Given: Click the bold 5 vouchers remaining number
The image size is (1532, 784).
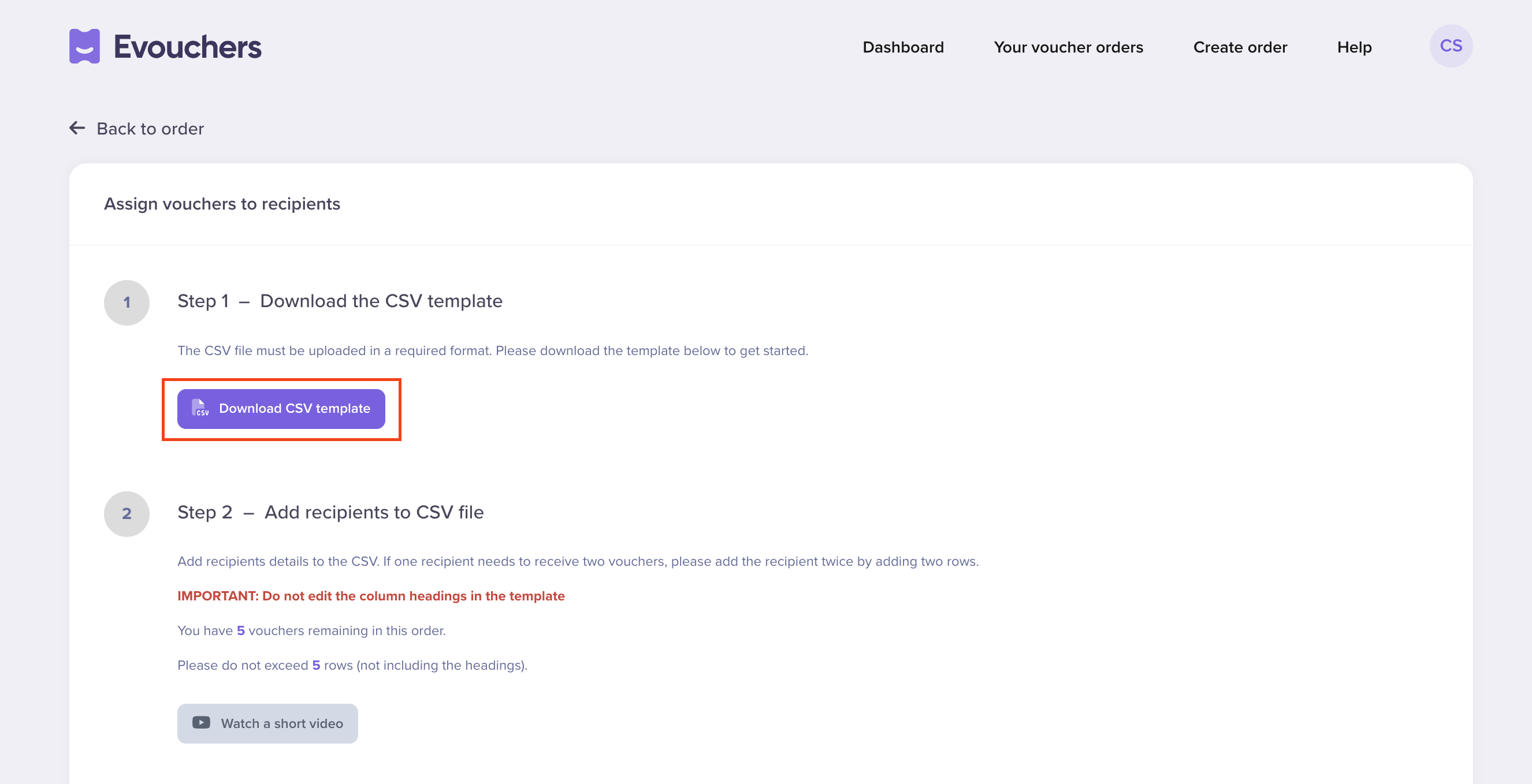Looking at the screenshot, I should [x=240, y=630].
